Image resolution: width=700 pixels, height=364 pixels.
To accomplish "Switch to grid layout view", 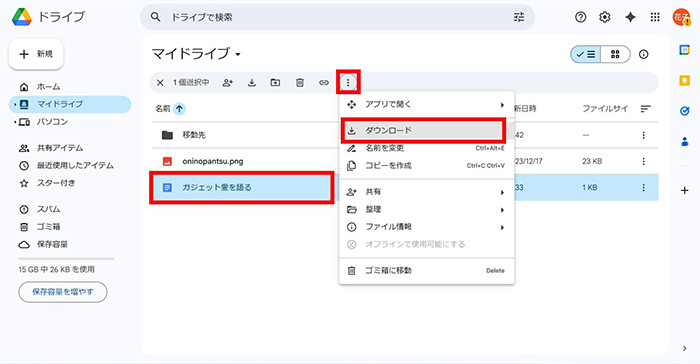I will click(615, 54).
